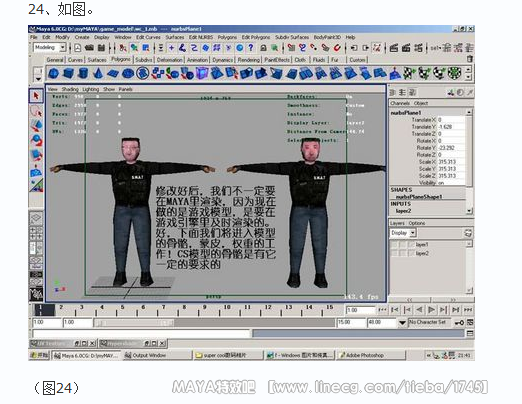Open the character set dropdown arrow
Viewport: 522px width, 404px height.
402,323
